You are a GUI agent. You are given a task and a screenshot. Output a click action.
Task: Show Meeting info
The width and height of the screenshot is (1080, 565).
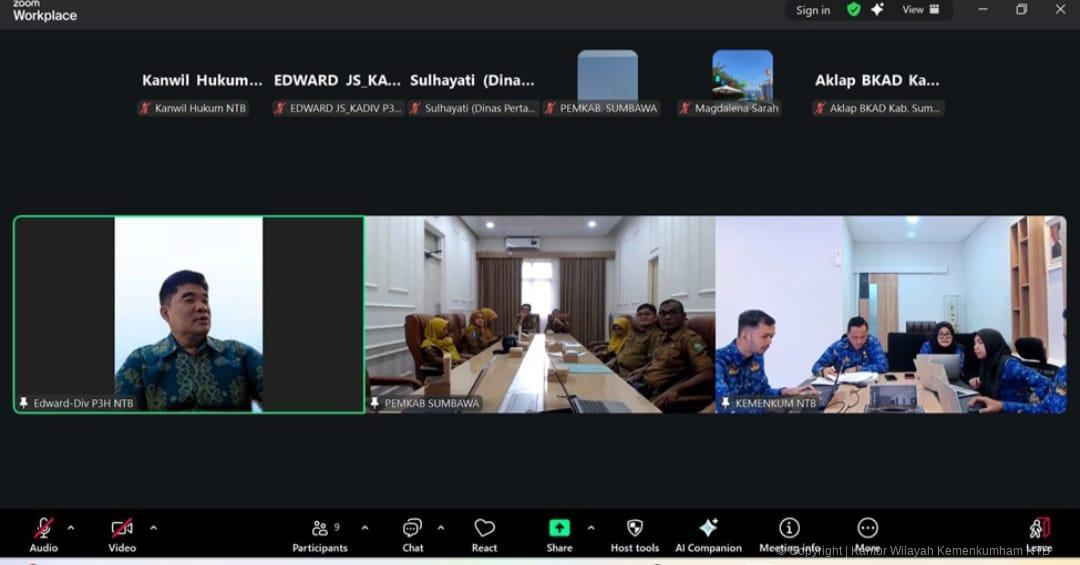click(789, 534)
